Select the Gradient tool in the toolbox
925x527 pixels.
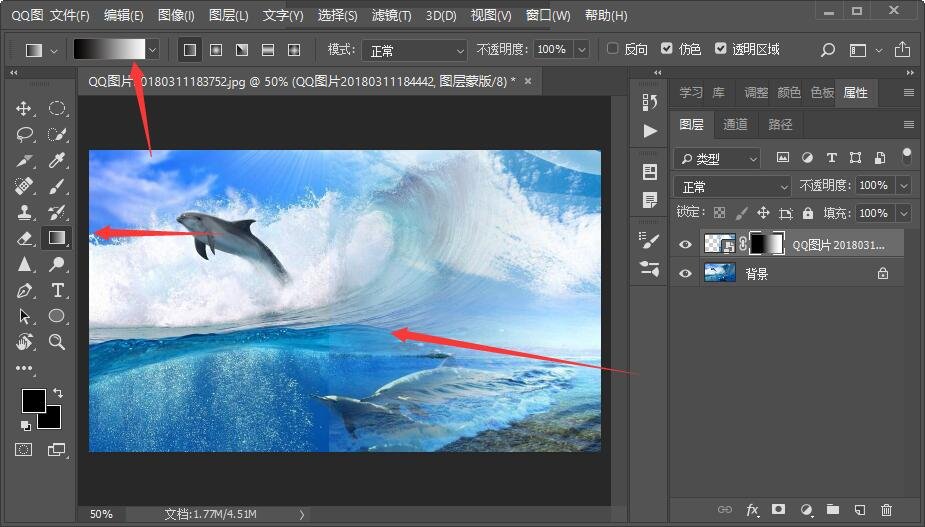pos(57,238)
